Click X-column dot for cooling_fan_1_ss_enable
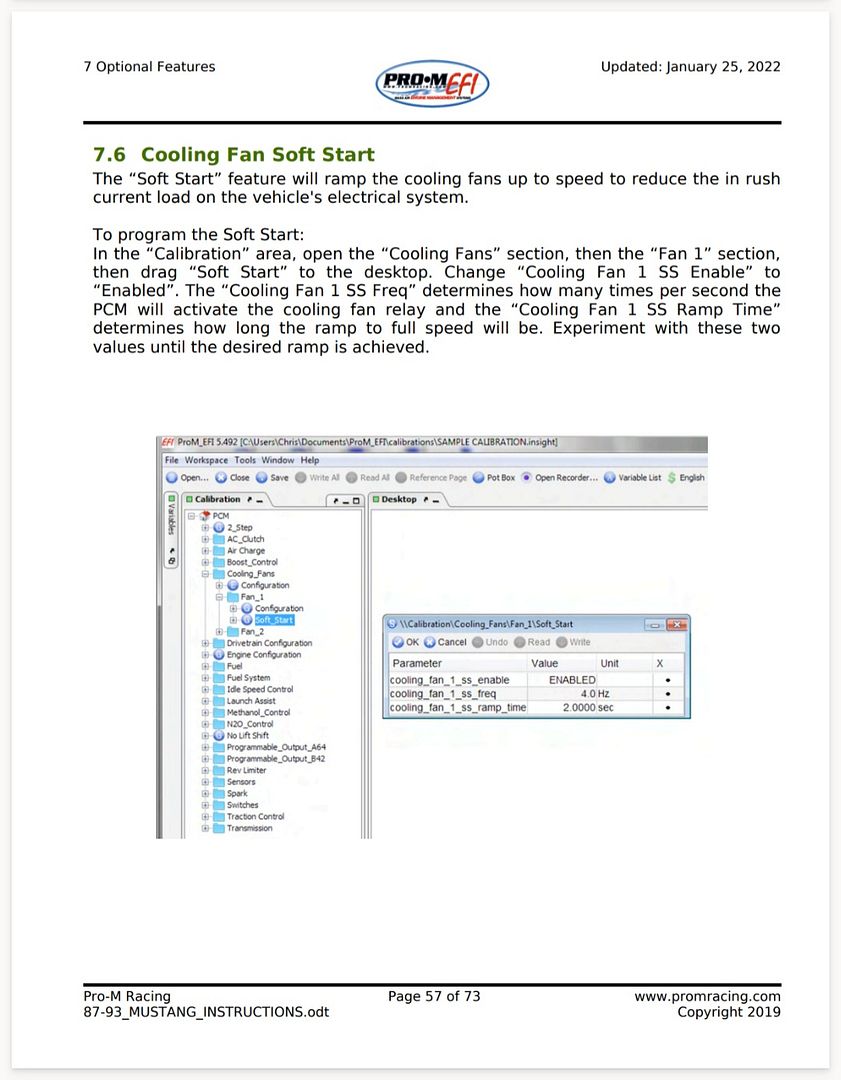This screenshot has width=841, height=1080. coord(668,680)
